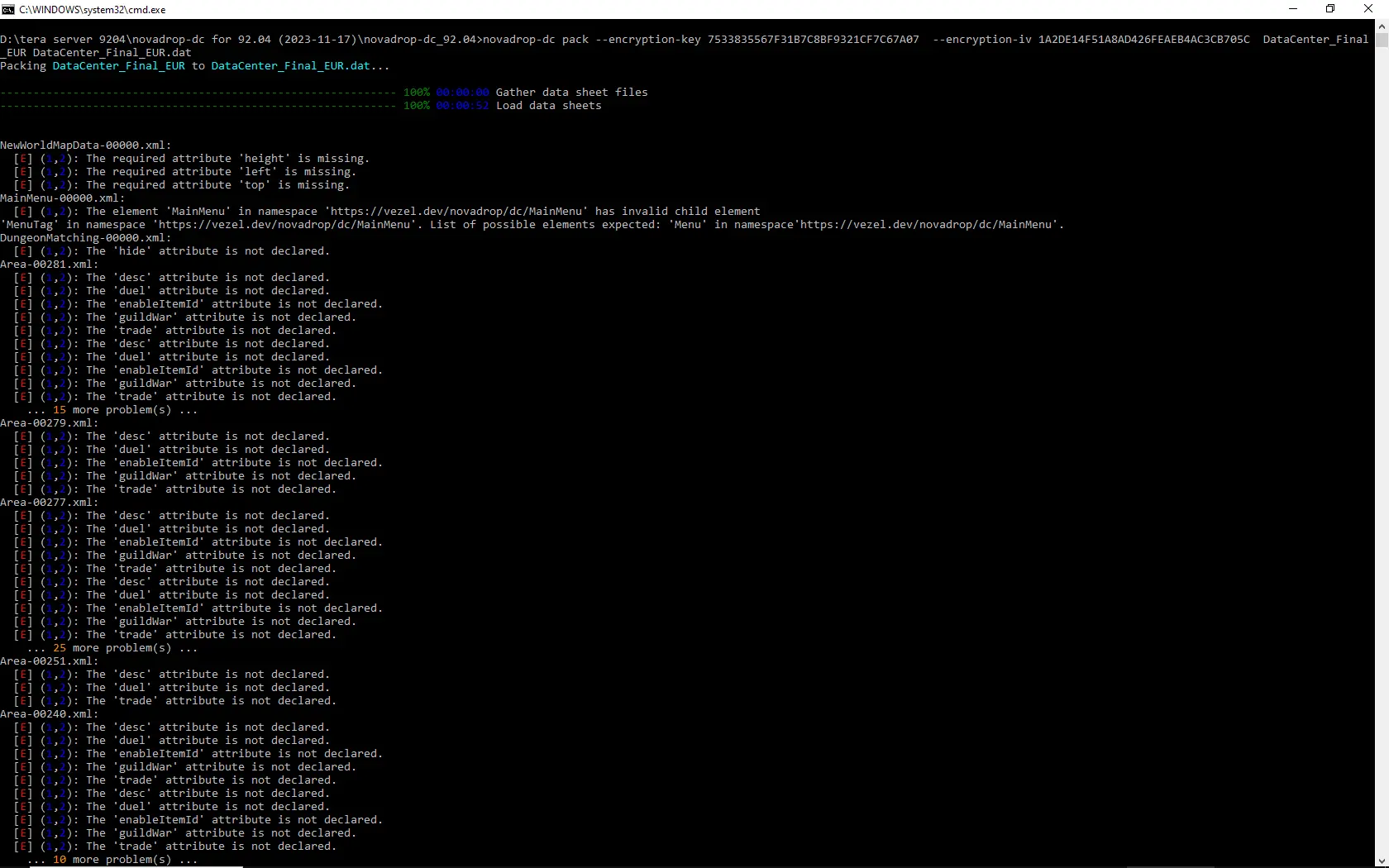The height and width of the screenshot is (868, 1389).
Task: Click the DungeonMatching-00000.xml heading line
Action: click(x=86, y=238)
